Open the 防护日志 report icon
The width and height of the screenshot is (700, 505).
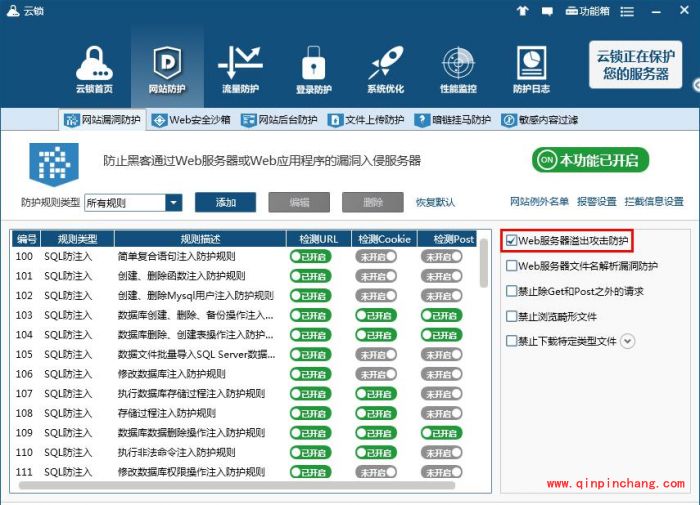531,69
